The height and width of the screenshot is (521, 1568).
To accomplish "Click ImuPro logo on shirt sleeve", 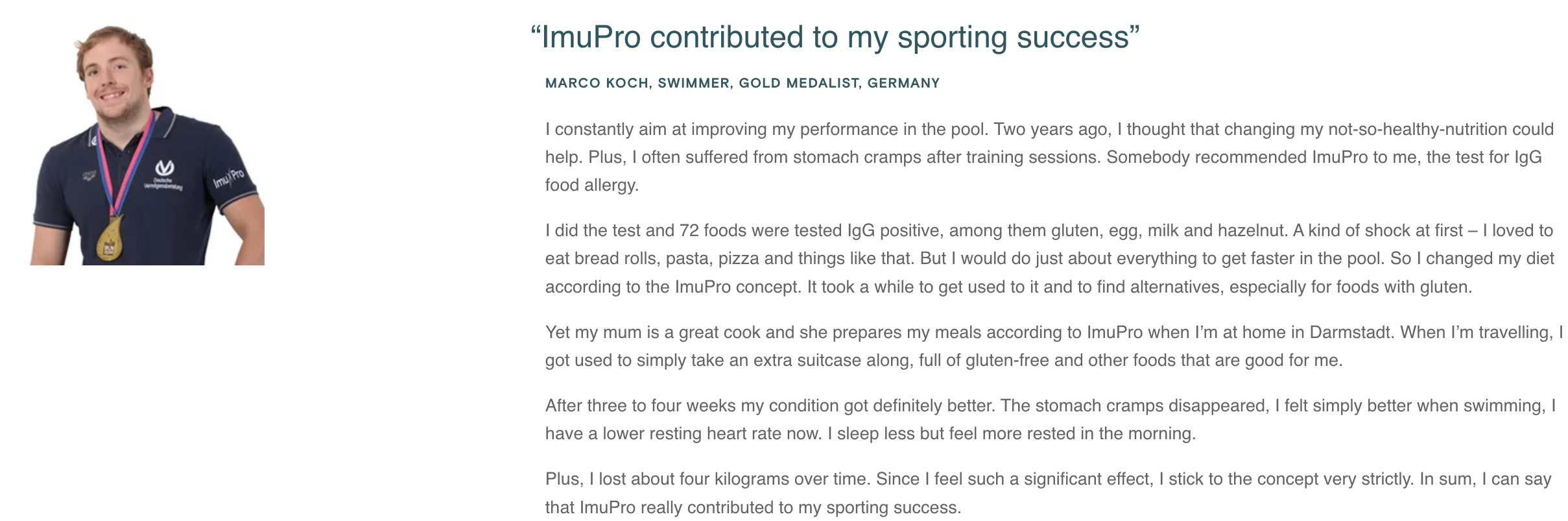I will point(228,177).
